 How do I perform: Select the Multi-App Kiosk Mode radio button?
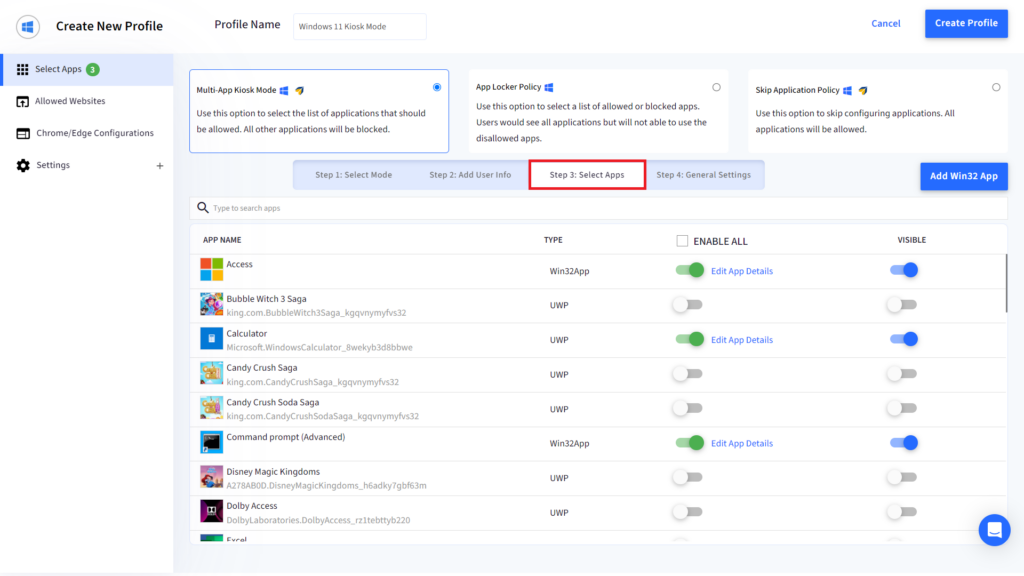[x=437, y=87]
